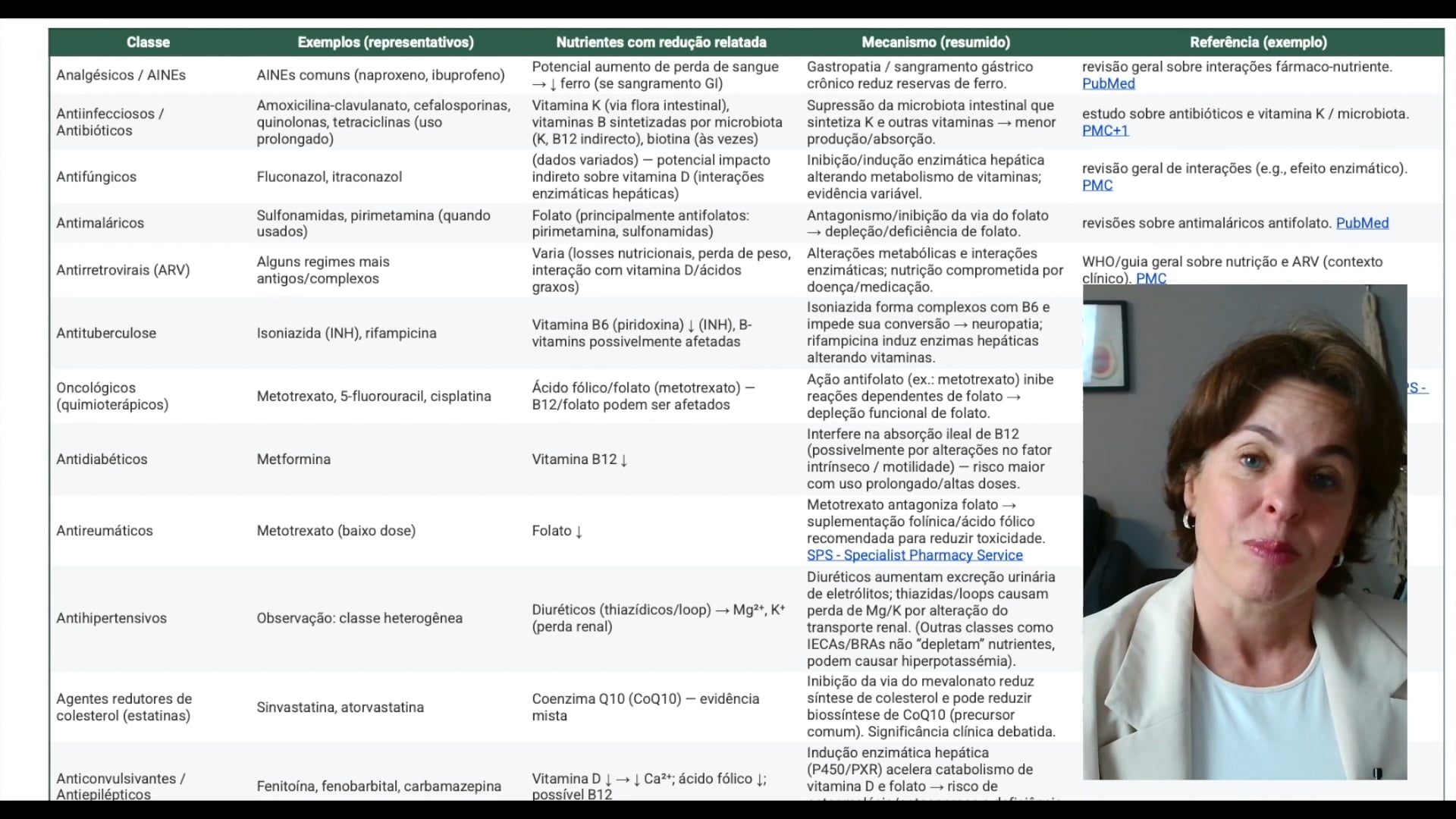This screenshot has width=1456, height=819.
Task: Open the PMC+1 reference link
Action: (1105, 130)
